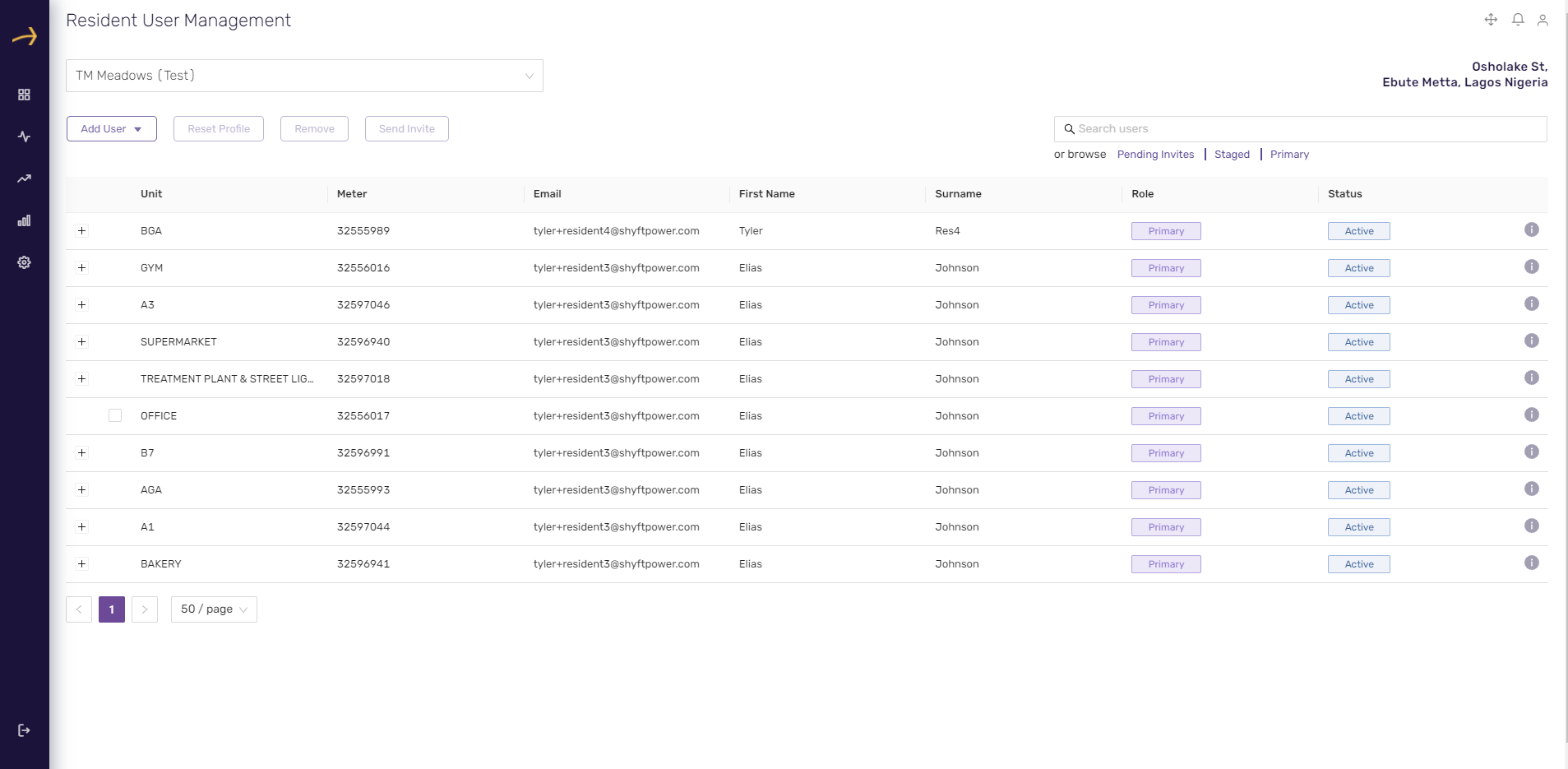Show info for the BGA unit row
The width and height of the screenshot is (1568, 769).
click(1532, 229)
